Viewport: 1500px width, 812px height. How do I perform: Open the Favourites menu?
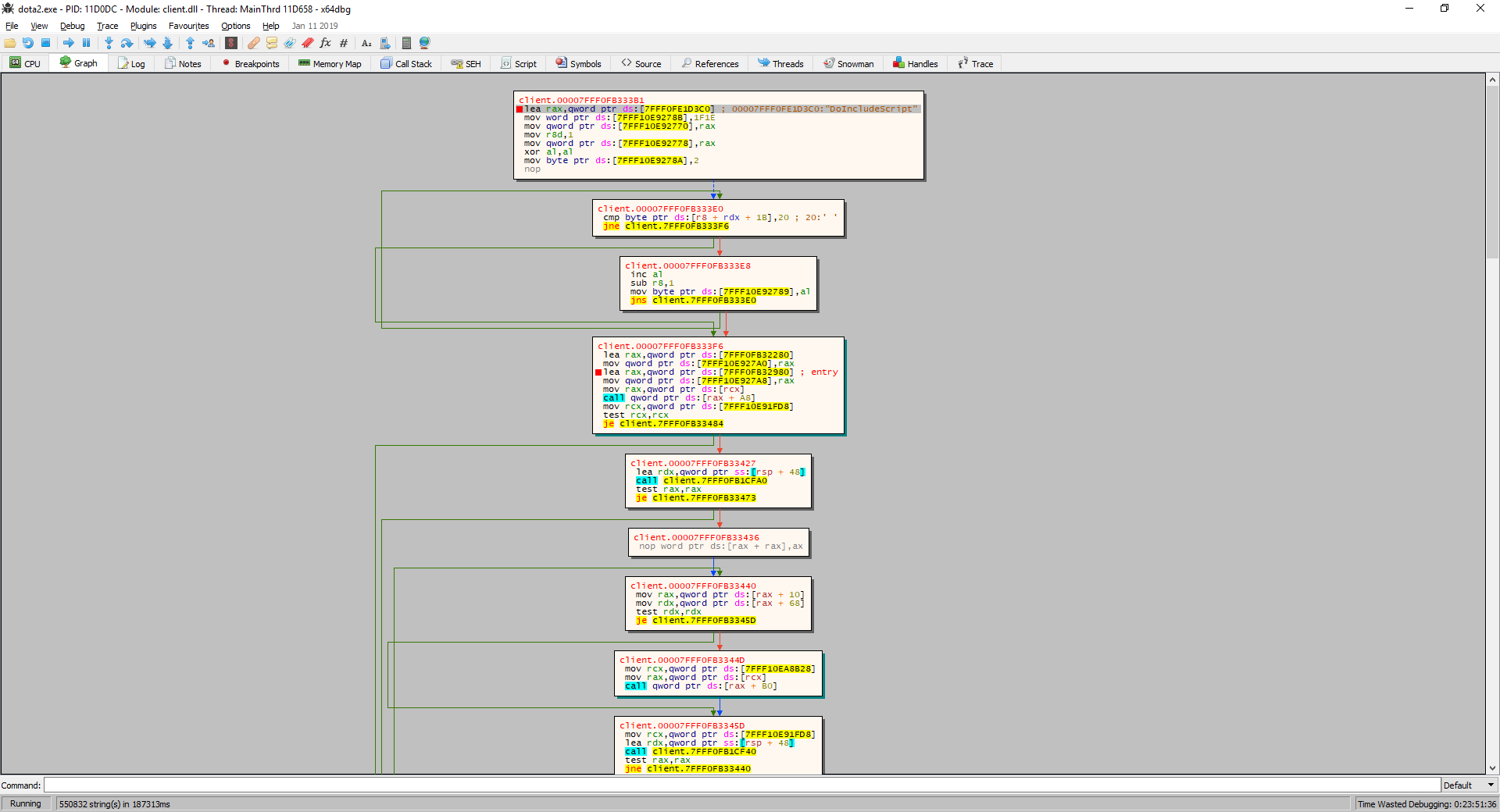click(x=189, y=26)
